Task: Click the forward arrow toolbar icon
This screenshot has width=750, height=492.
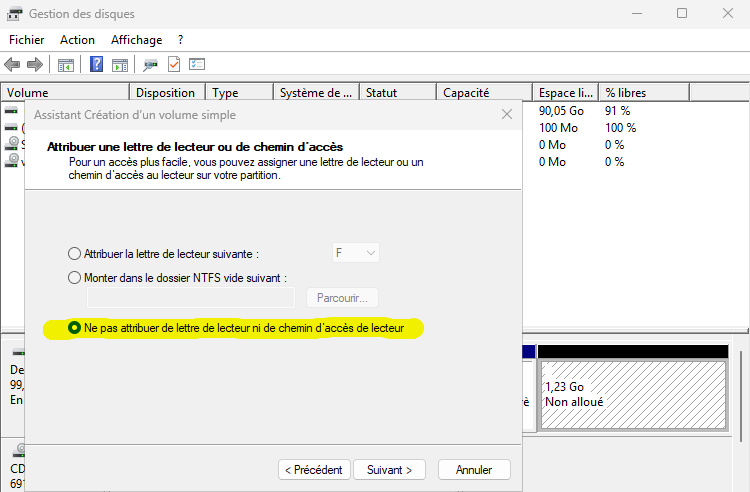Action: click(34, 65)
